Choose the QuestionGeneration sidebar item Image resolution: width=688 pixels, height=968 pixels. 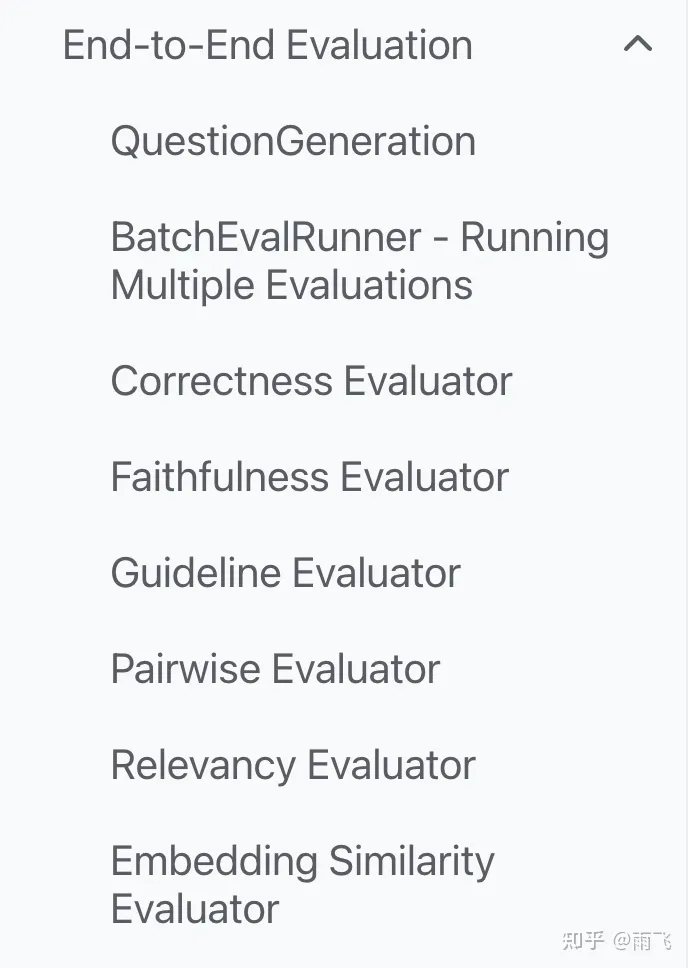293,141
